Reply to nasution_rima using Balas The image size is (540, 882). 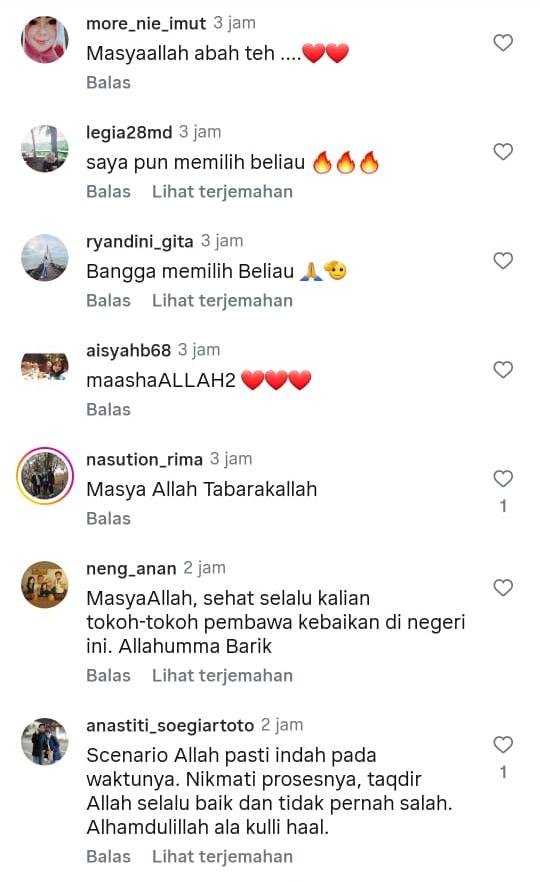[x=108, y=519]
